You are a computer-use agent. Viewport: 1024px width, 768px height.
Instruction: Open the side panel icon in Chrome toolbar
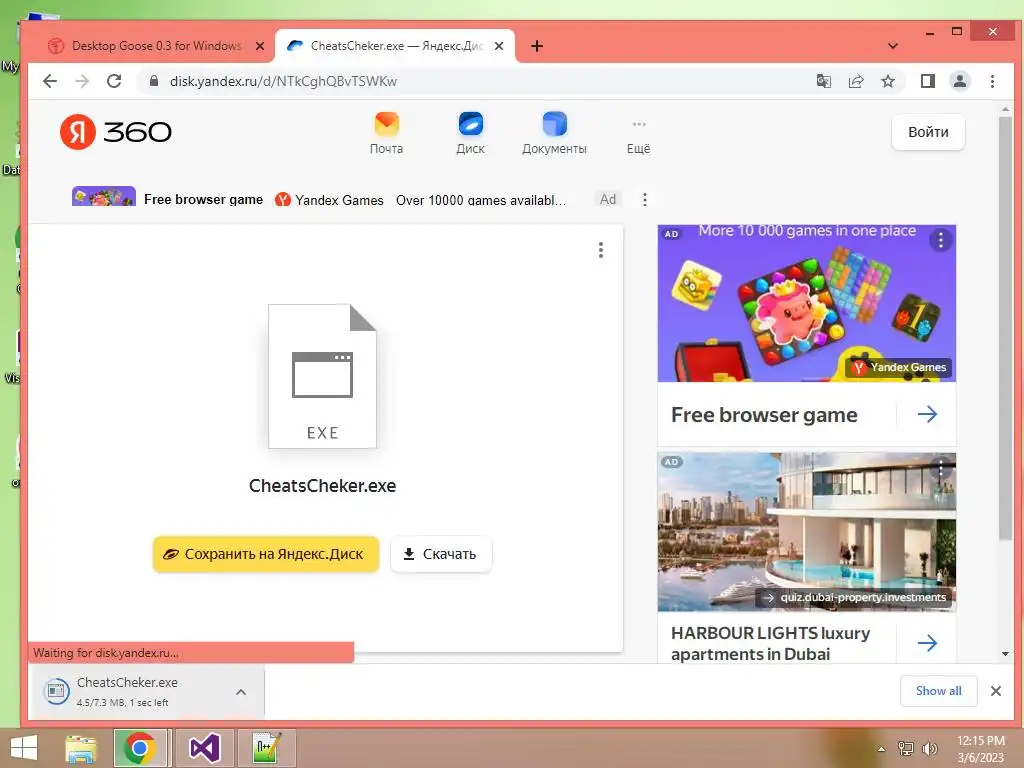pyautogui.click(x=927, y=81)
